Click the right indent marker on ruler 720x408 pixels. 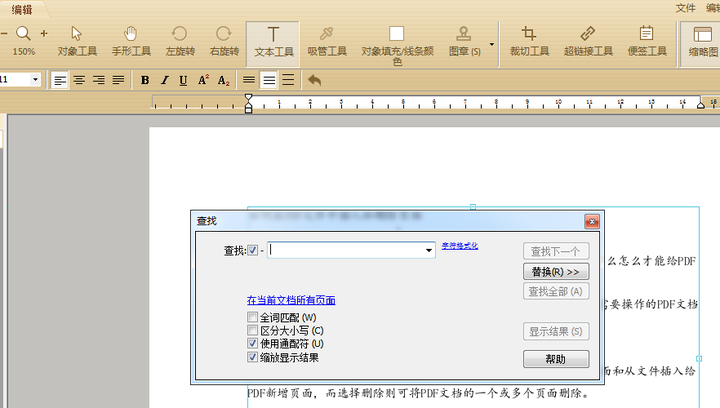[701, 105]
